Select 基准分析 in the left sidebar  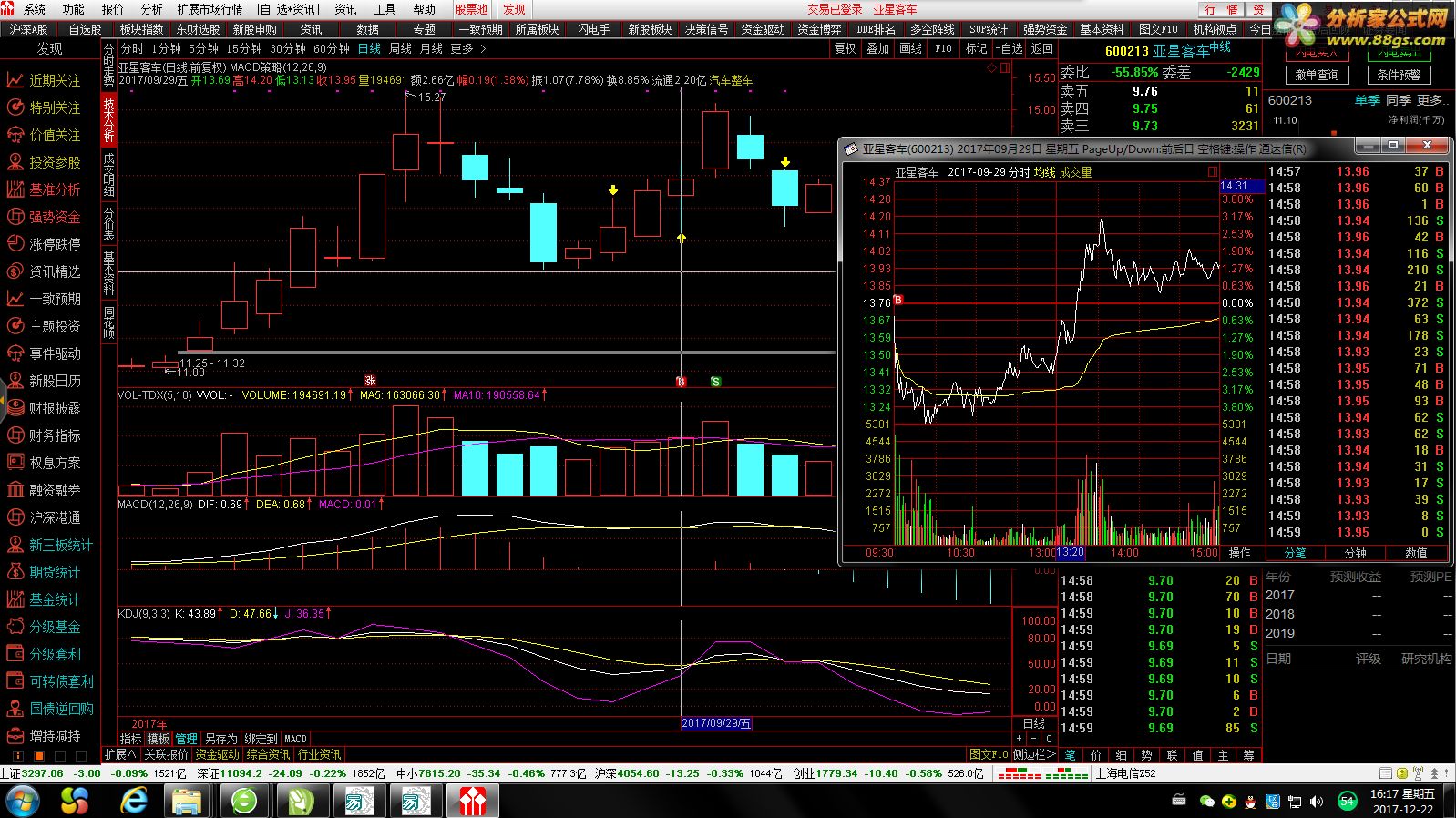coord(44,189)
